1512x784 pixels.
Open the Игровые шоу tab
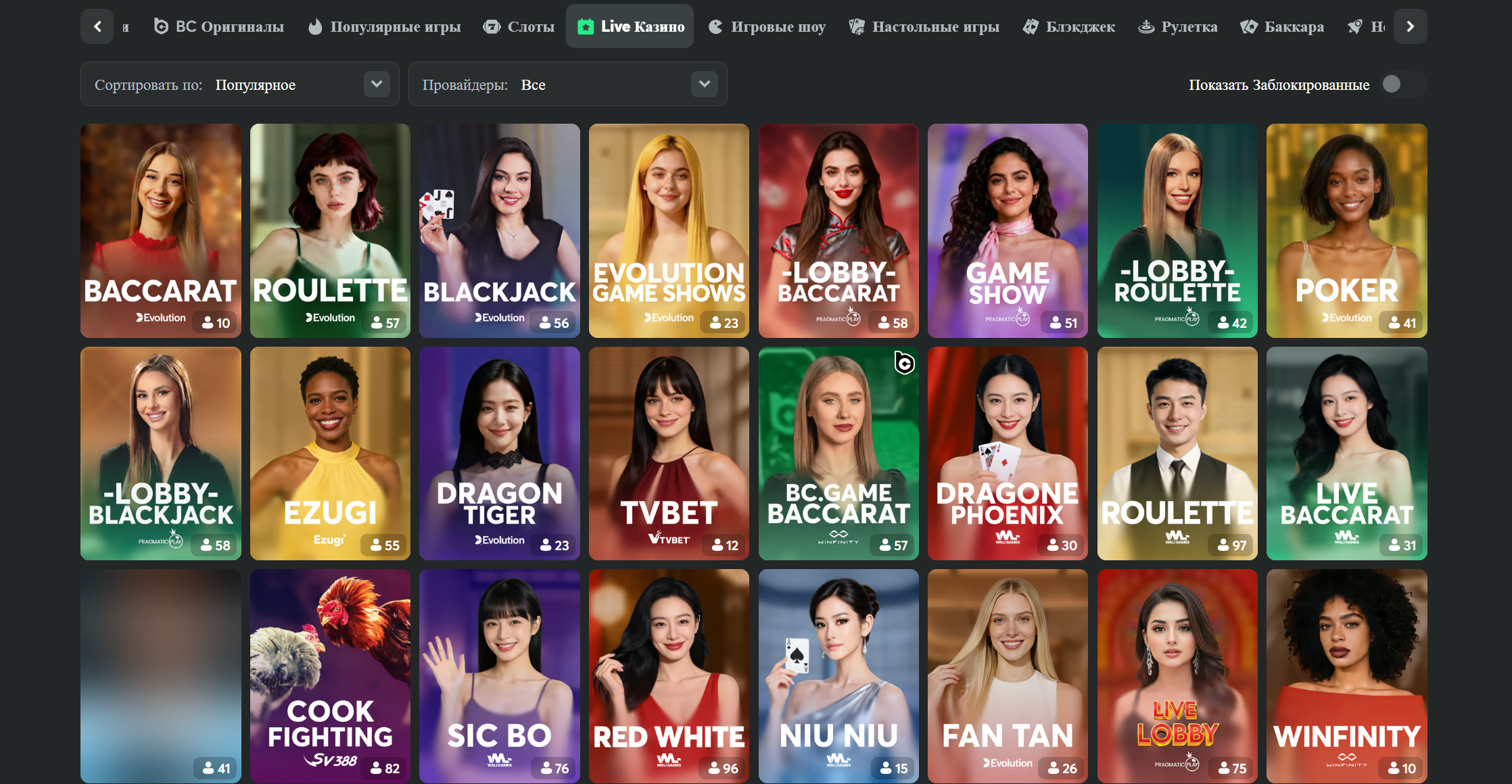pos(767,26)
